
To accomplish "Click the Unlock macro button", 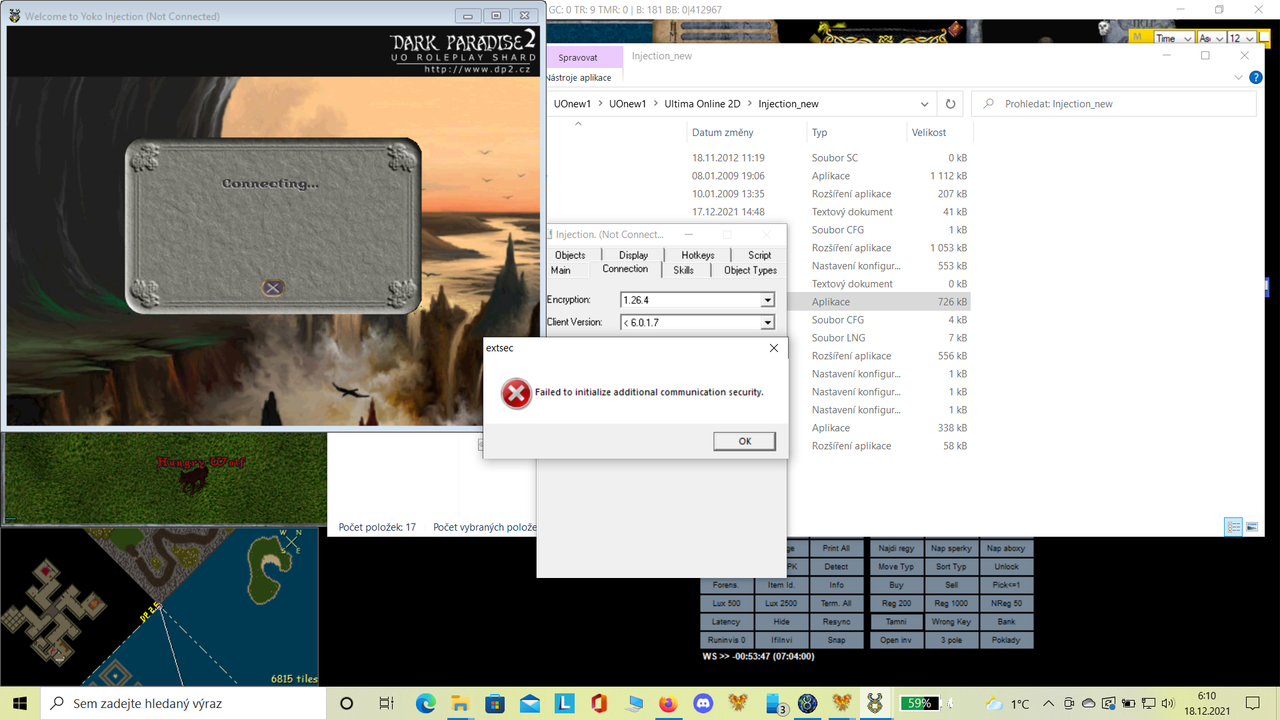I will click(x=1006, y=567).
